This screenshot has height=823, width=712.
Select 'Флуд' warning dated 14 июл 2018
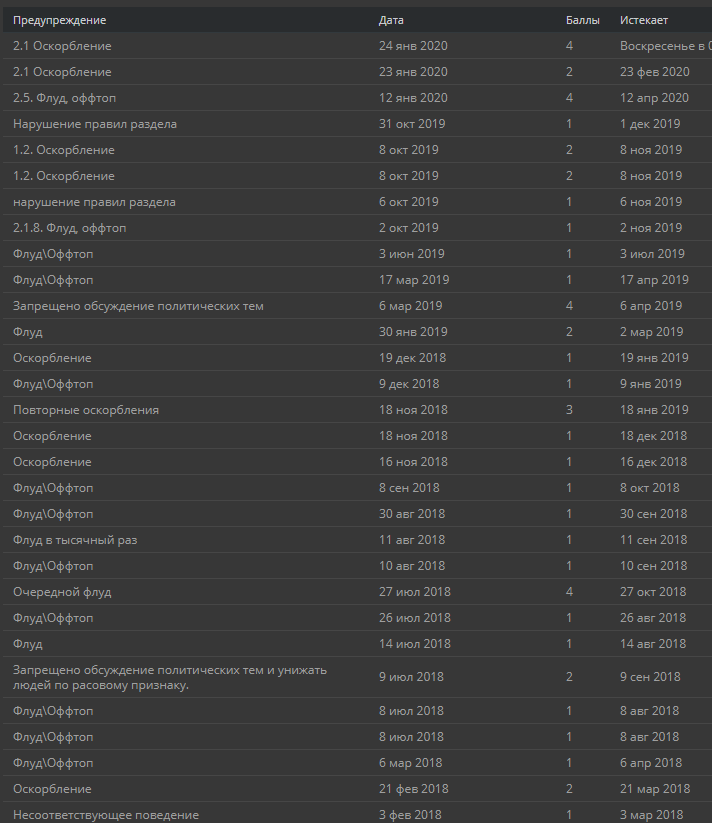[28, 644]
